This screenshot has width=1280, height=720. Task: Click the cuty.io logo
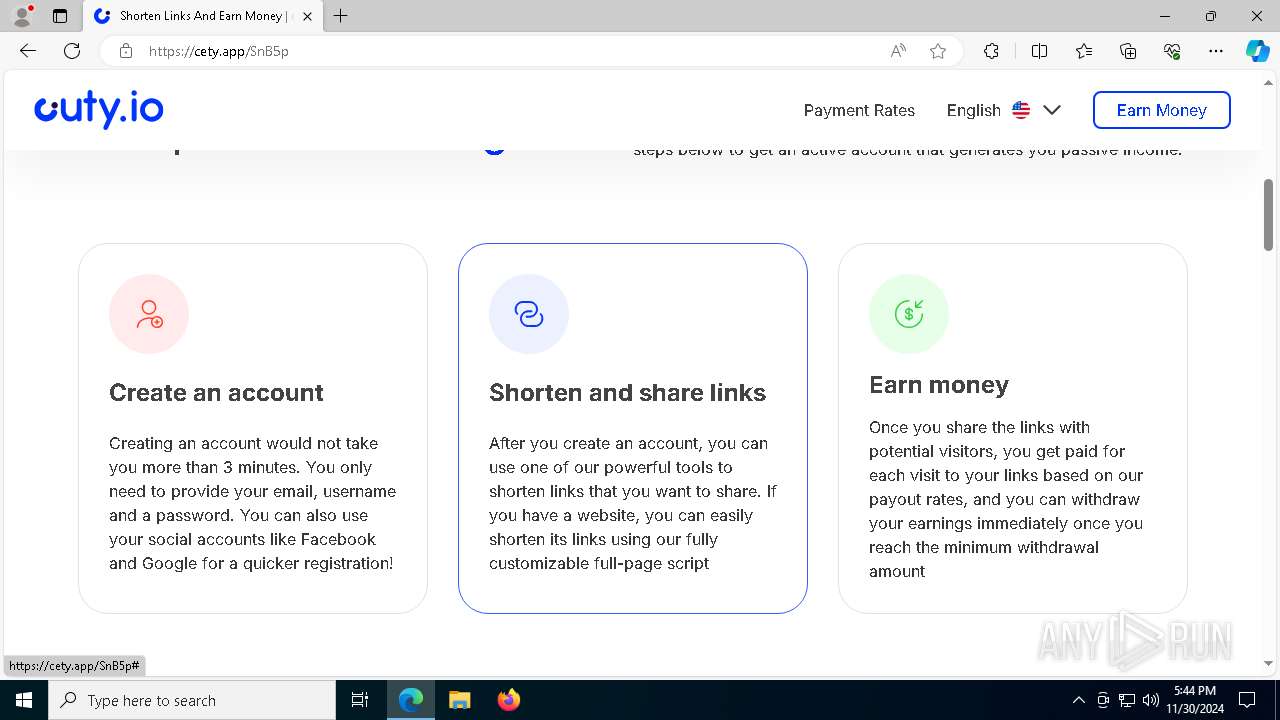[x=99, y=109]
